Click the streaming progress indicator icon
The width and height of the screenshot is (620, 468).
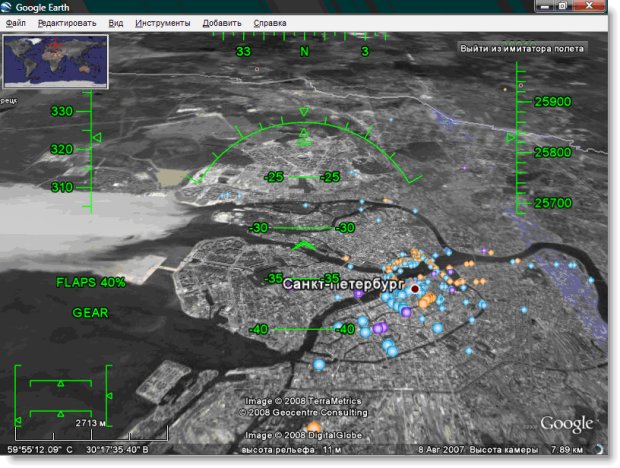[x=599, y=449]
